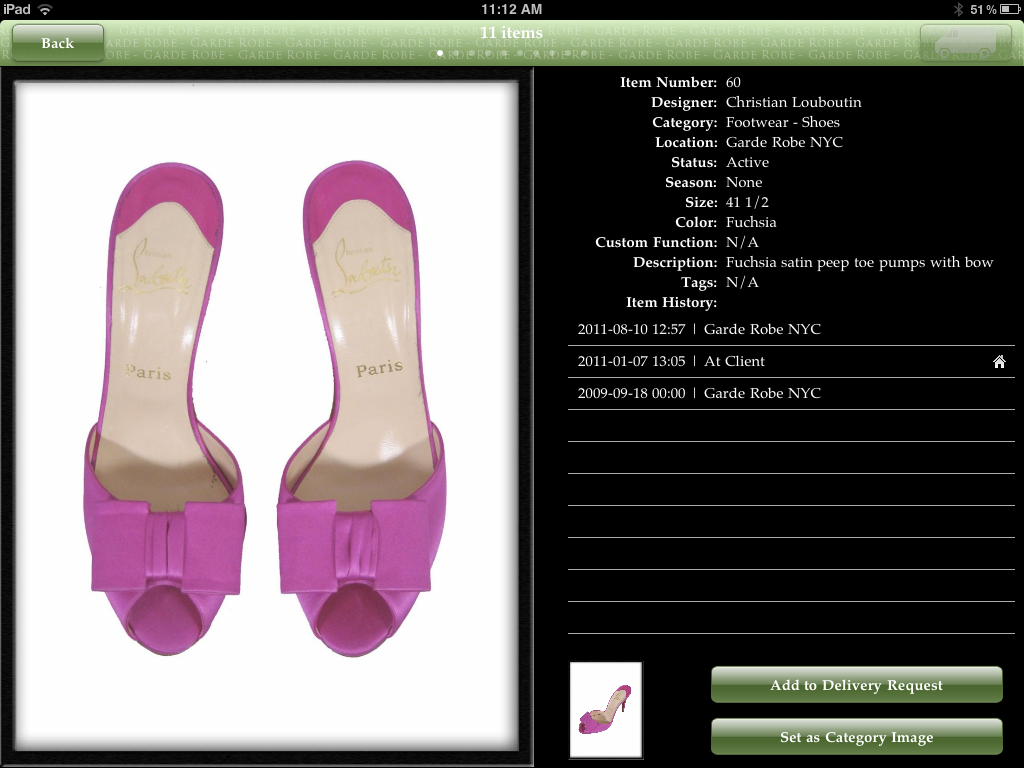Tap the Christian Louboutin designer value
This screenshot has width=1024, height=768.
click(793, 102)
